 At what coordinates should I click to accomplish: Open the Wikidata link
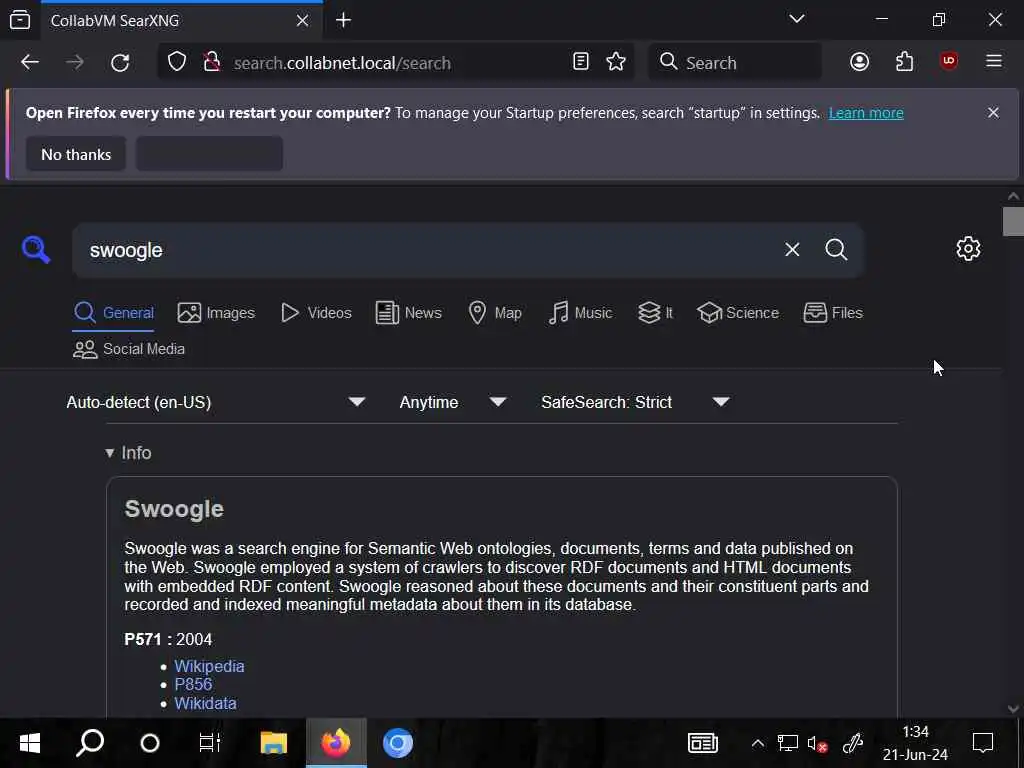(205, 703)
